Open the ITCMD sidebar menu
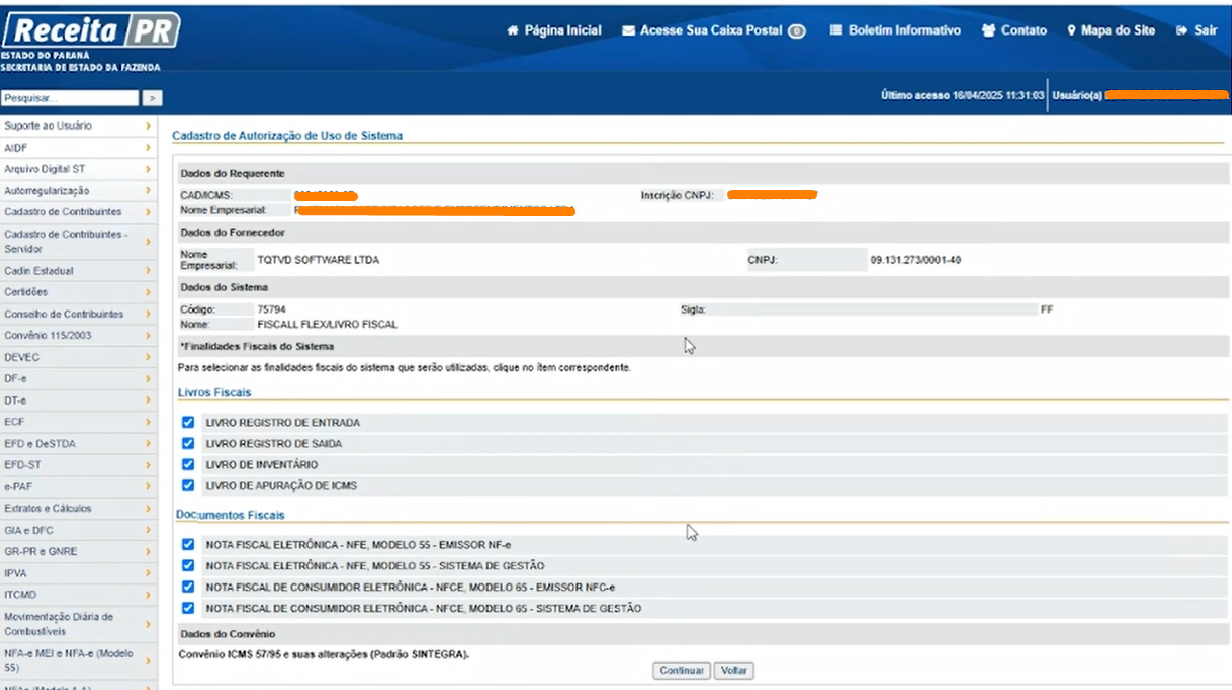Screen dimensions: 1232x690 coord(79,594)
